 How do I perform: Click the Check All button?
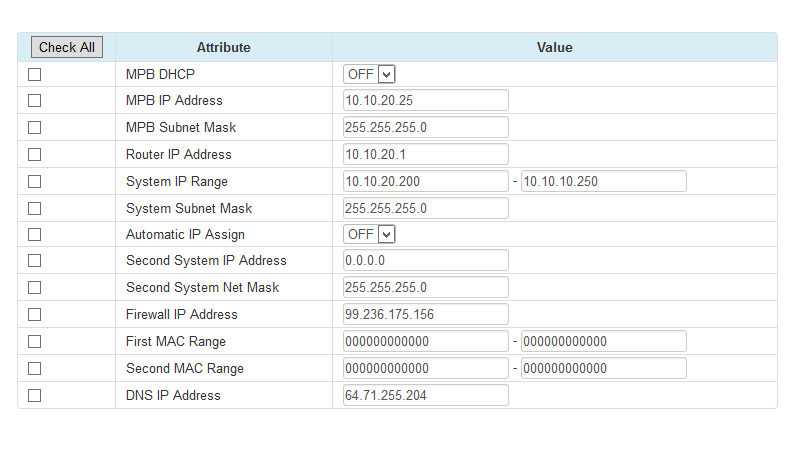tap(67, 47)
